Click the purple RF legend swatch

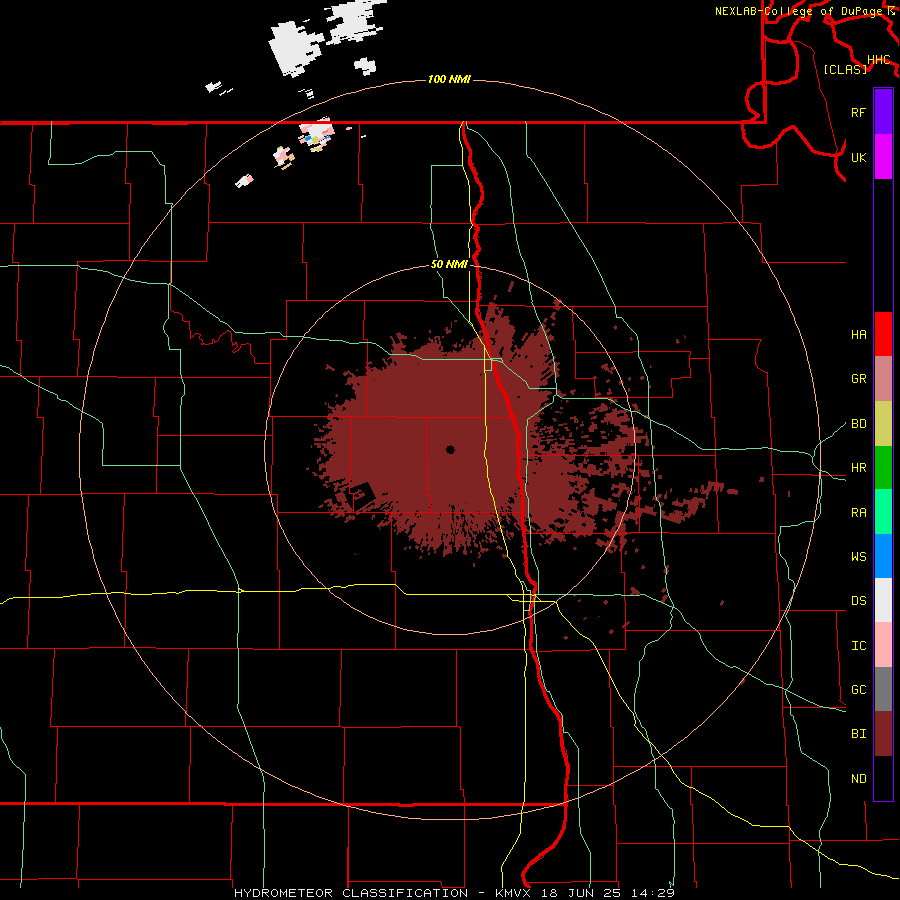click(x=883, y=112)
